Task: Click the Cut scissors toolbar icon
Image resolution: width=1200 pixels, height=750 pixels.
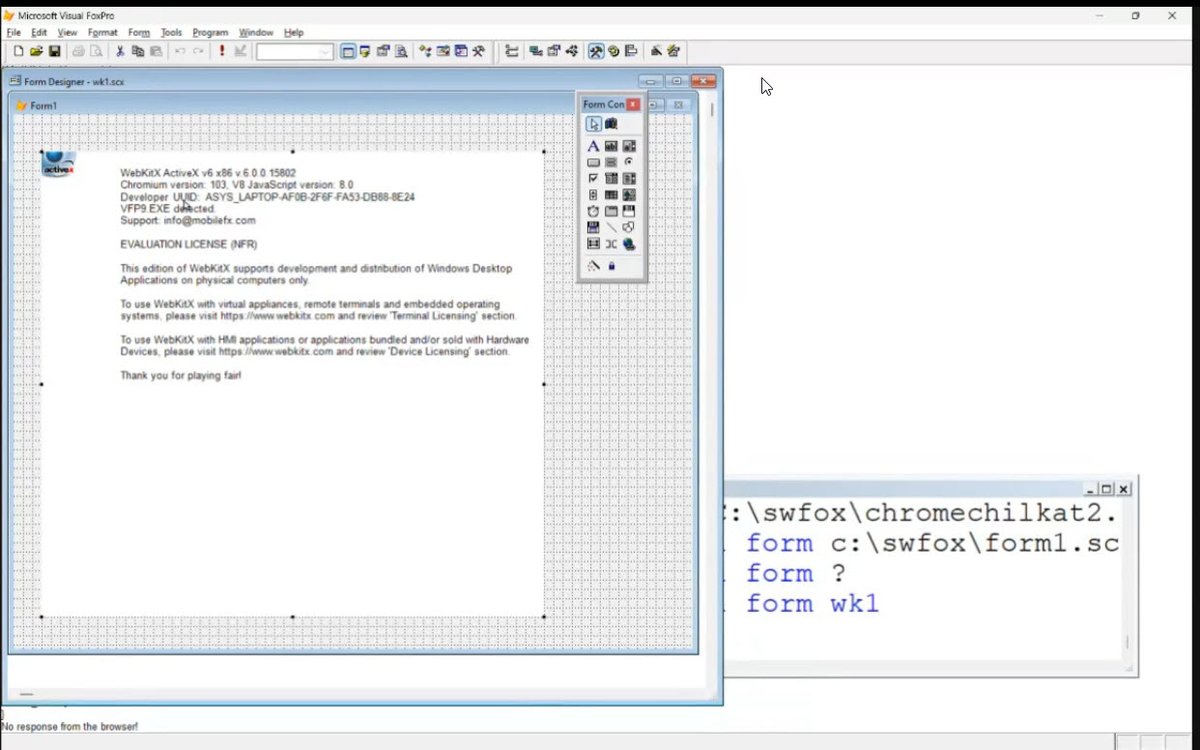Action: pyautogui.click(x=120, y=51)
